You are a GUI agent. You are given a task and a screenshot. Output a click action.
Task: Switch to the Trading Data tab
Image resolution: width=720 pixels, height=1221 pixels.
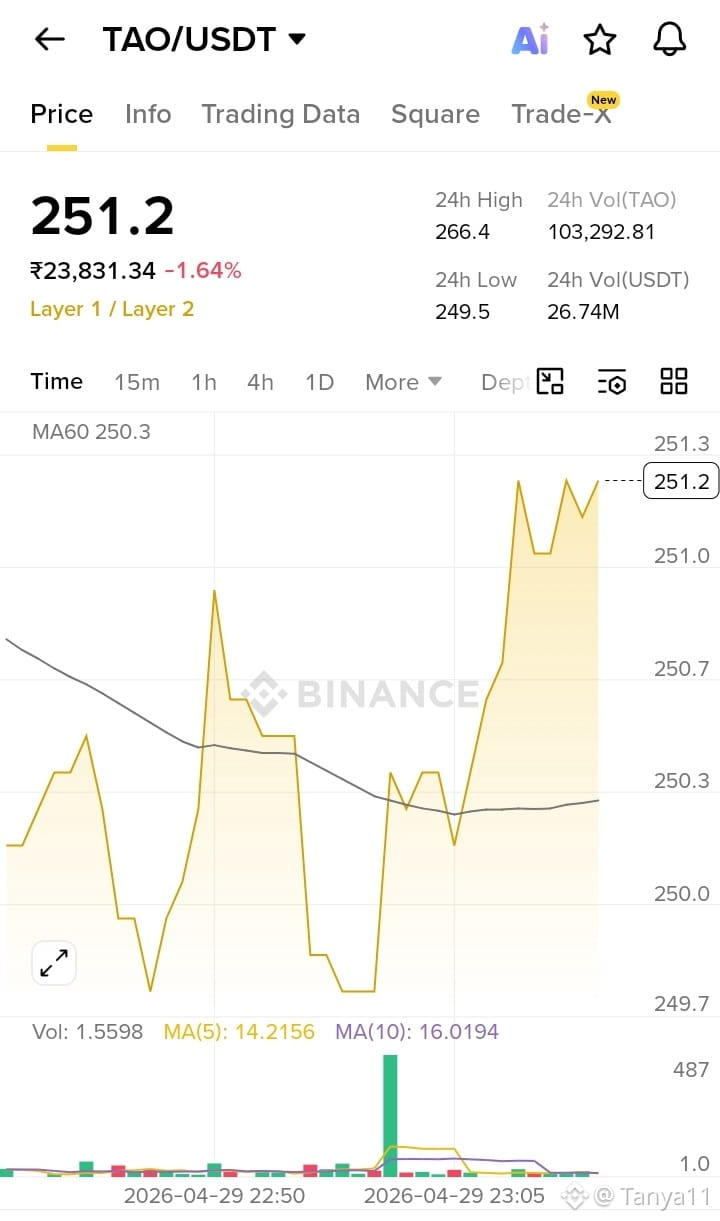(x=281, y=114)
